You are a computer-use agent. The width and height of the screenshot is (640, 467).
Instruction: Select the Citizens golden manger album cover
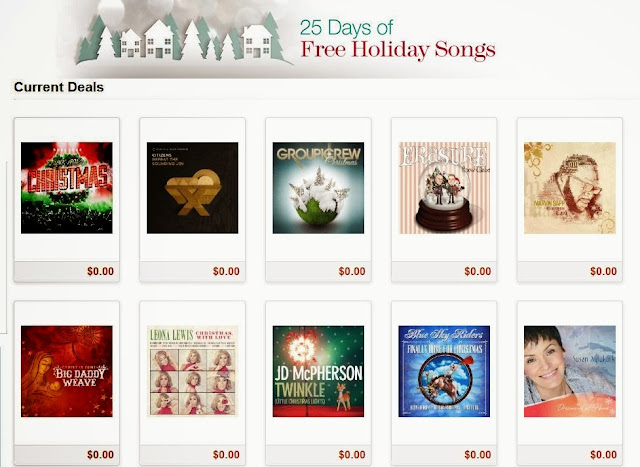click(x=192, y=188)
